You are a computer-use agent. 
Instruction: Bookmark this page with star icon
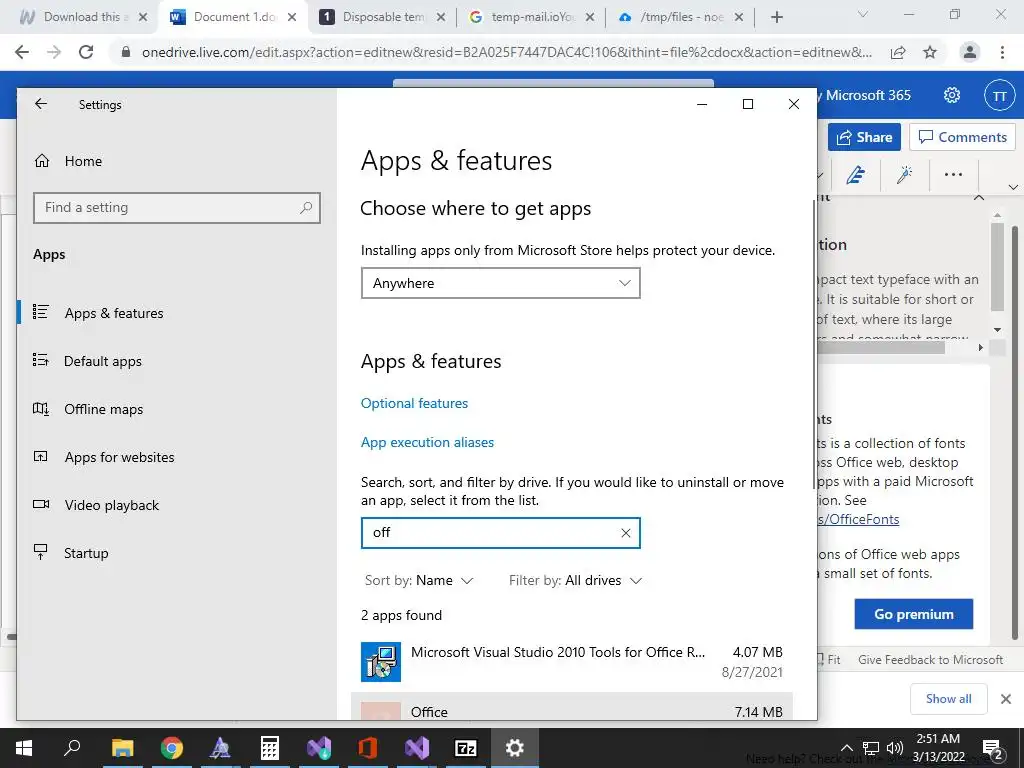click(x=930, y=52)
